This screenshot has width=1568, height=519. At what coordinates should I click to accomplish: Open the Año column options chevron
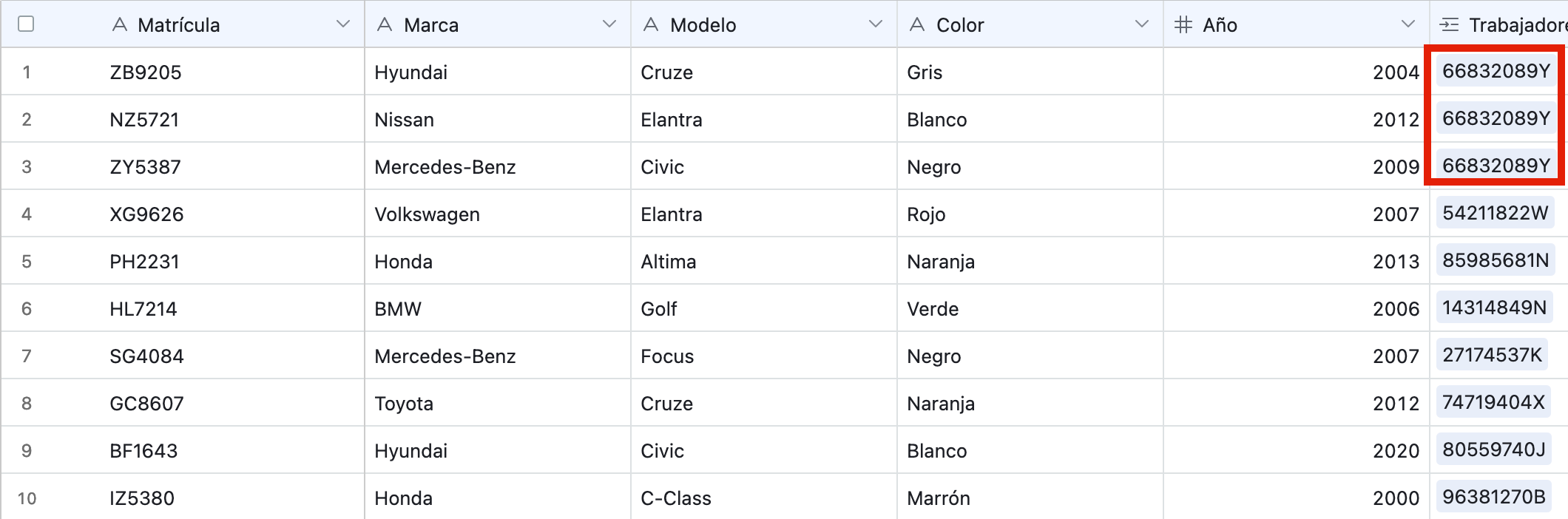[x=1408, y=24]
